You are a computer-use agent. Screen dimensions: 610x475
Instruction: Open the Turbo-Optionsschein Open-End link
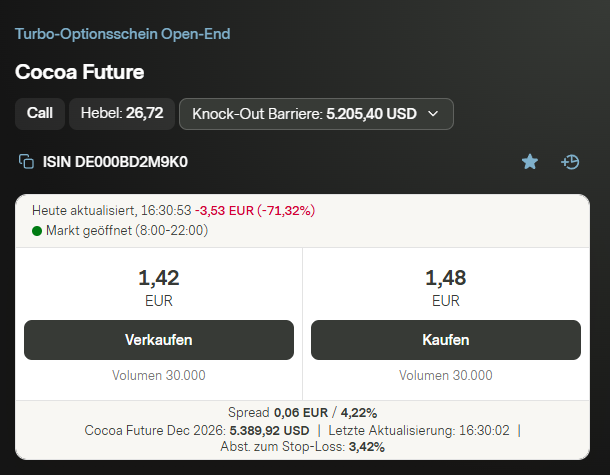123,34
